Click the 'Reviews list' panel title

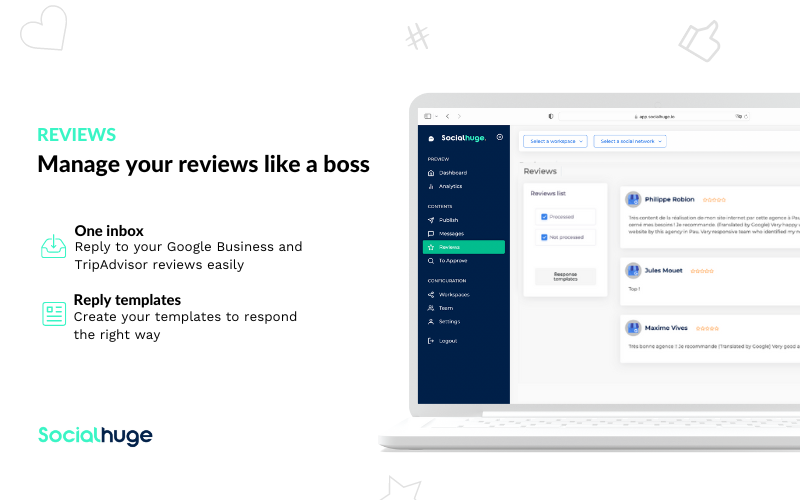tap(548, 193)
